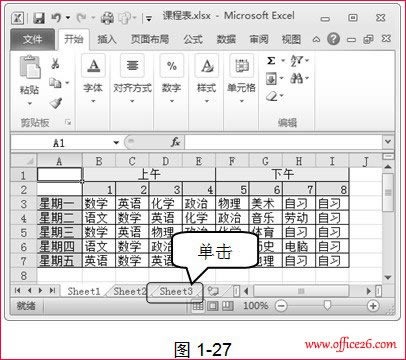Expand the Name Box dropdown arrow
Image resolution: width=406 pixels, height=360 pixels.
[116, 143]
